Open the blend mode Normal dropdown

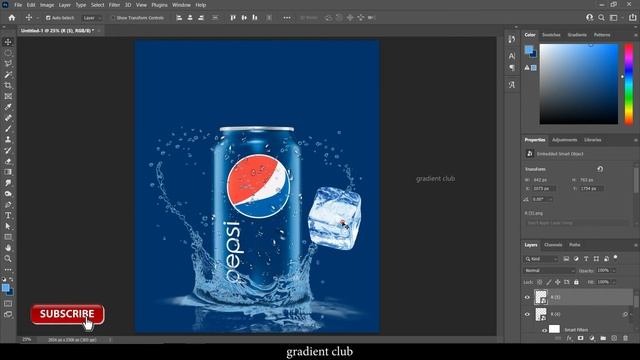549,271
